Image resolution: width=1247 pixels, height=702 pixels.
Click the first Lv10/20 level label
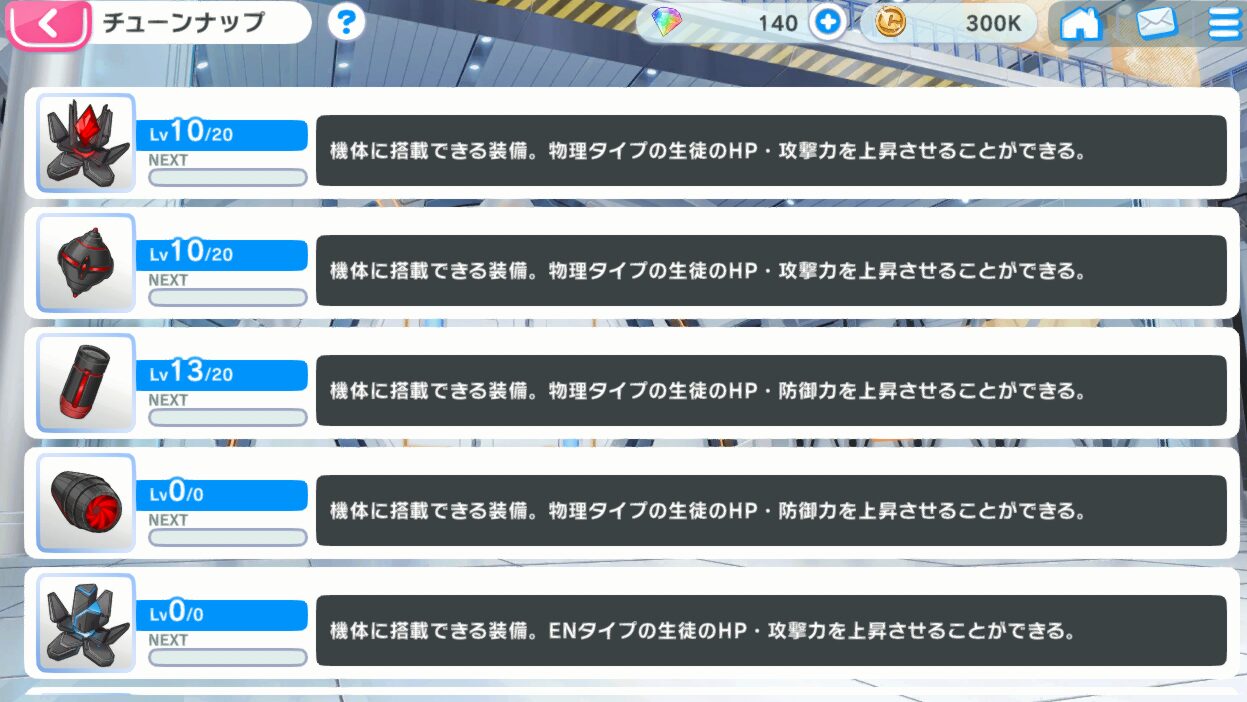click(221, 134)
